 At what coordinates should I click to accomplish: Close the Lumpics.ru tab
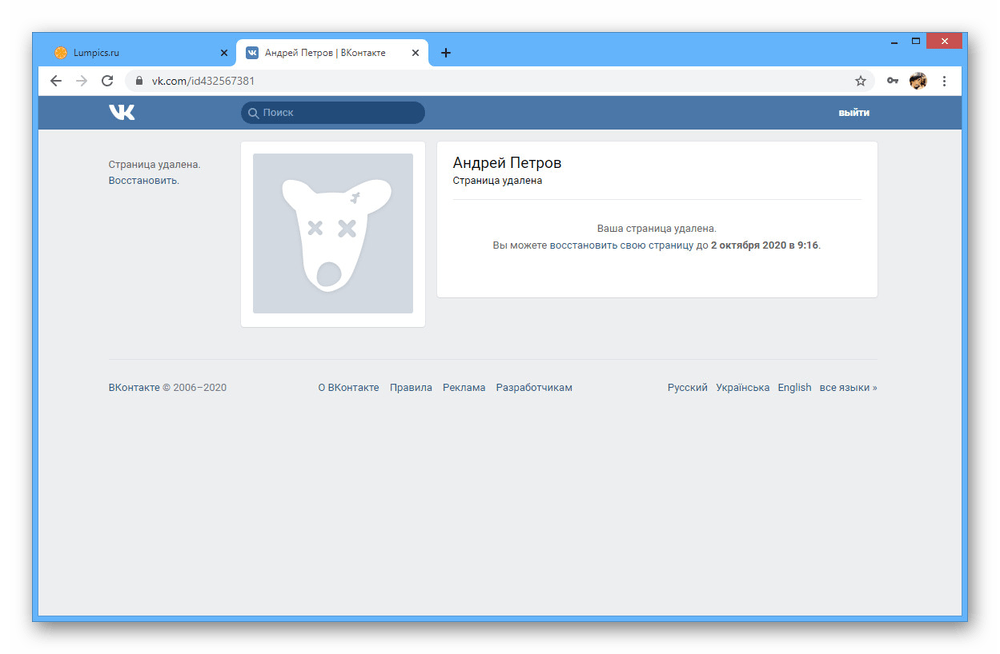tap(224, 53)
